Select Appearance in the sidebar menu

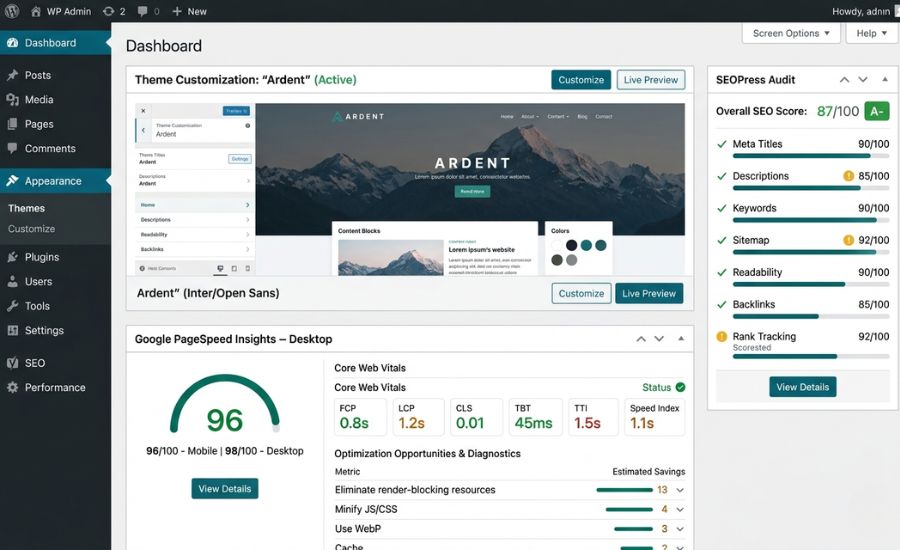click(56, 181)
